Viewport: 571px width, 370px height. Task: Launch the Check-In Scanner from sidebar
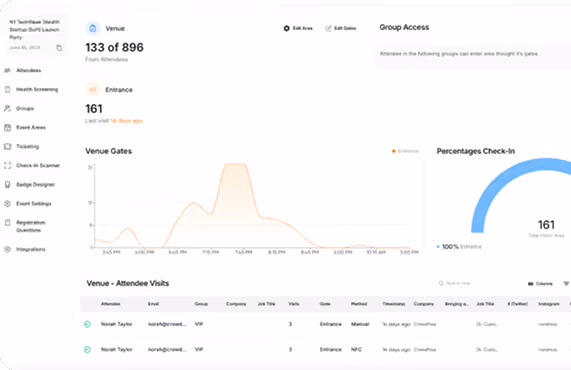pos(38,165)
